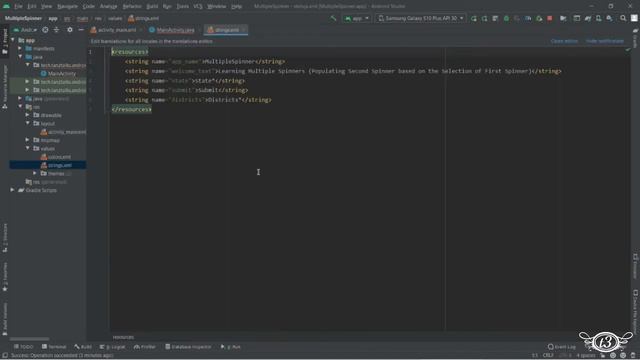The height and width of the screenshot is (360, 640).
Task: Click the Run app icon next to device selector
Action: coord(473,18)
